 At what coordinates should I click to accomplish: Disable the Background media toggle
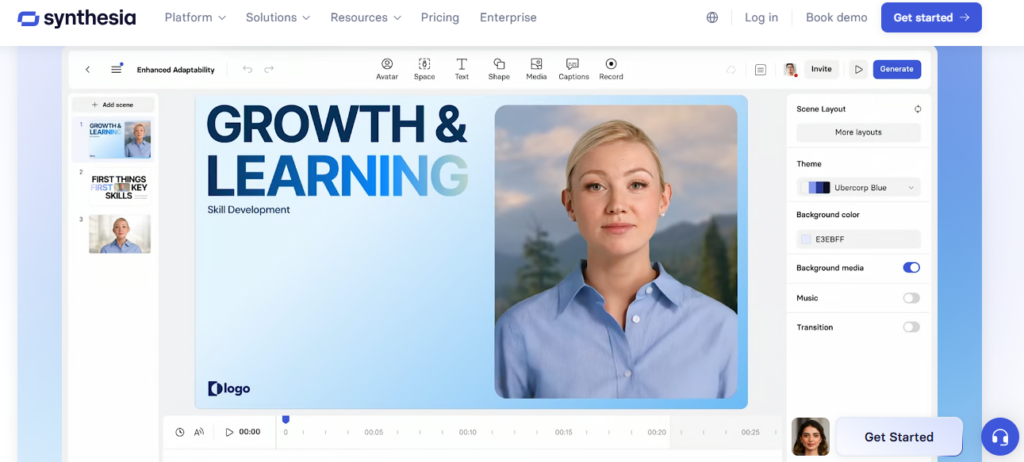911,268
